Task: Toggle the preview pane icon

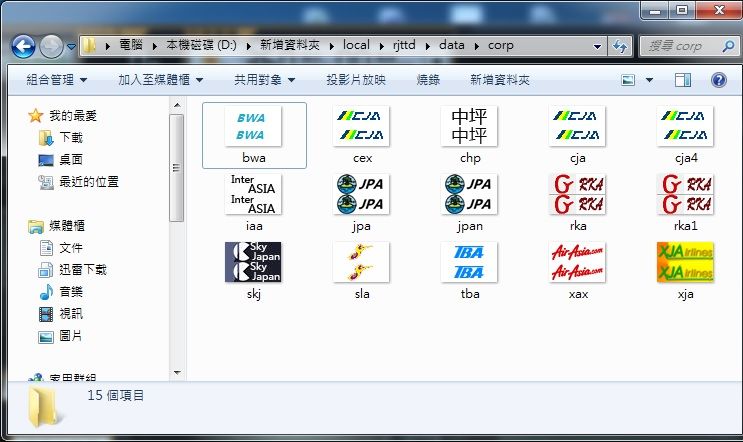Action: pyautogui.click(x=682, y=80)
